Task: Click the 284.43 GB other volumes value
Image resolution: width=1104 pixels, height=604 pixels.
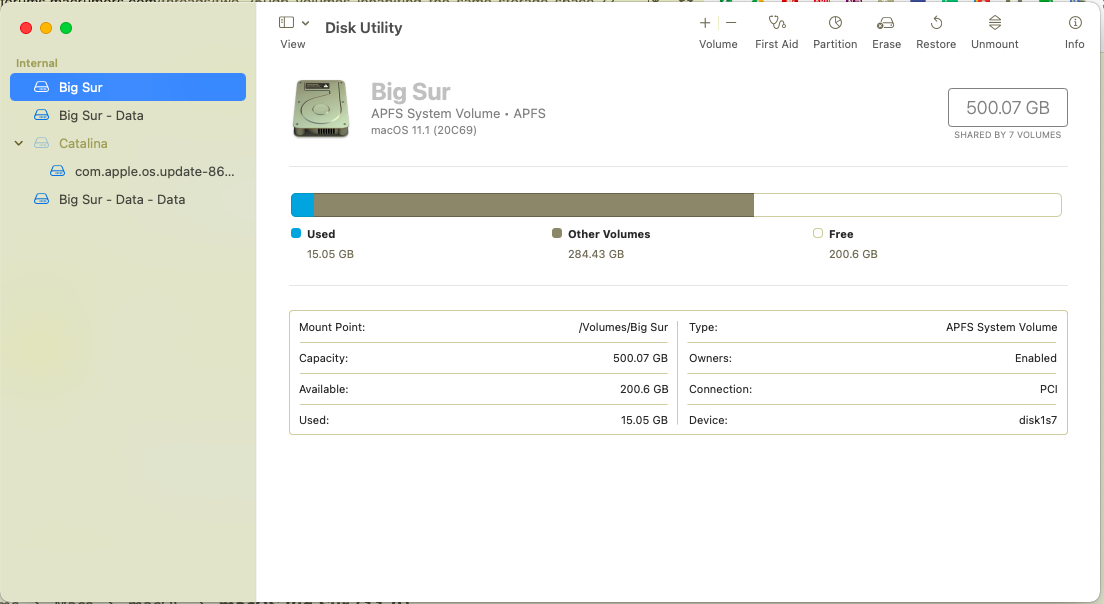Action: tap(596, 254)
